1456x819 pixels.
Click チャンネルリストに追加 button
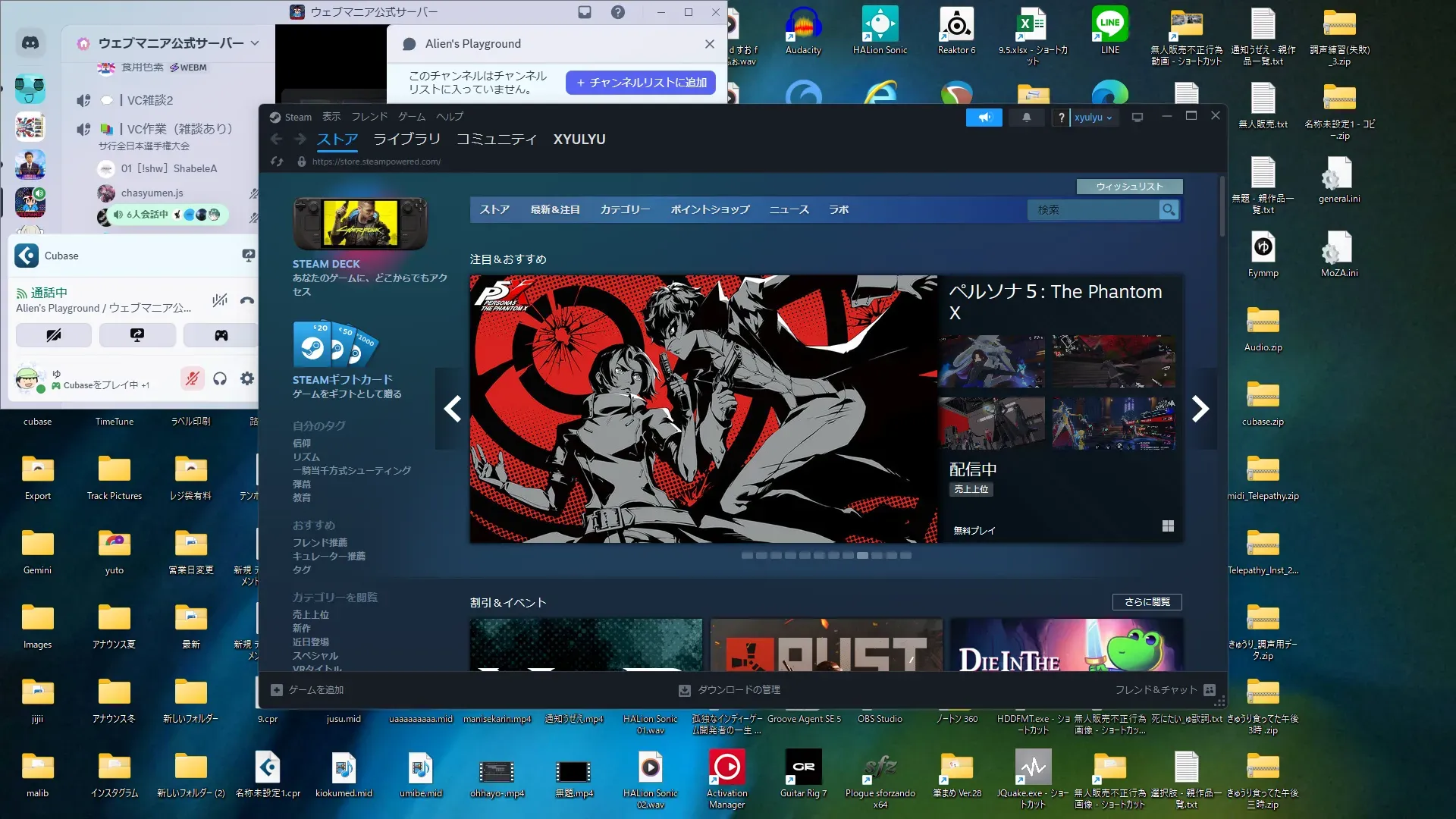(x=642, y=83)
